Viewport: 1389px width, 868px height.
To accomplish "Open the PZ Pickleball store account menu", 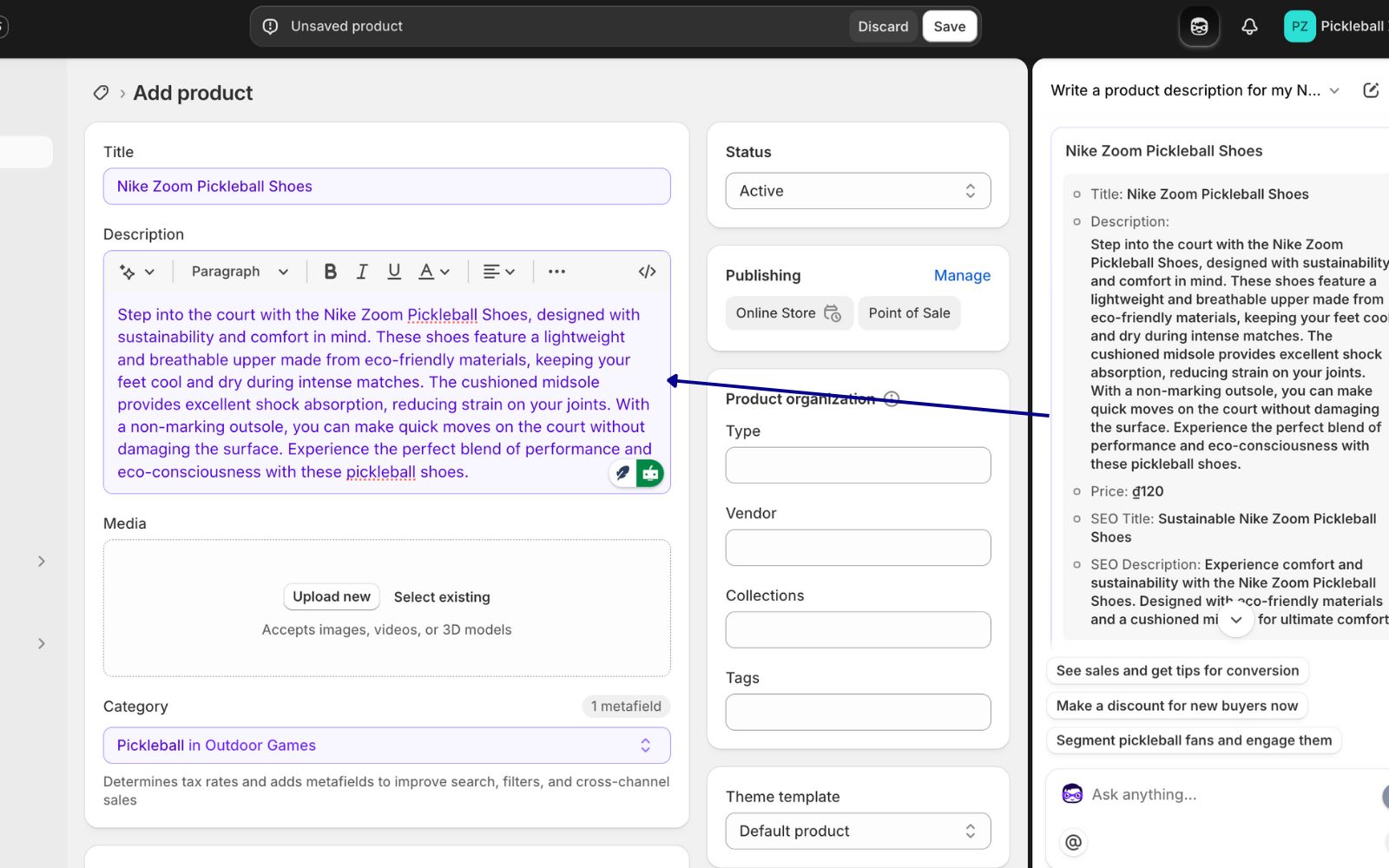I will pos(1336,26).
